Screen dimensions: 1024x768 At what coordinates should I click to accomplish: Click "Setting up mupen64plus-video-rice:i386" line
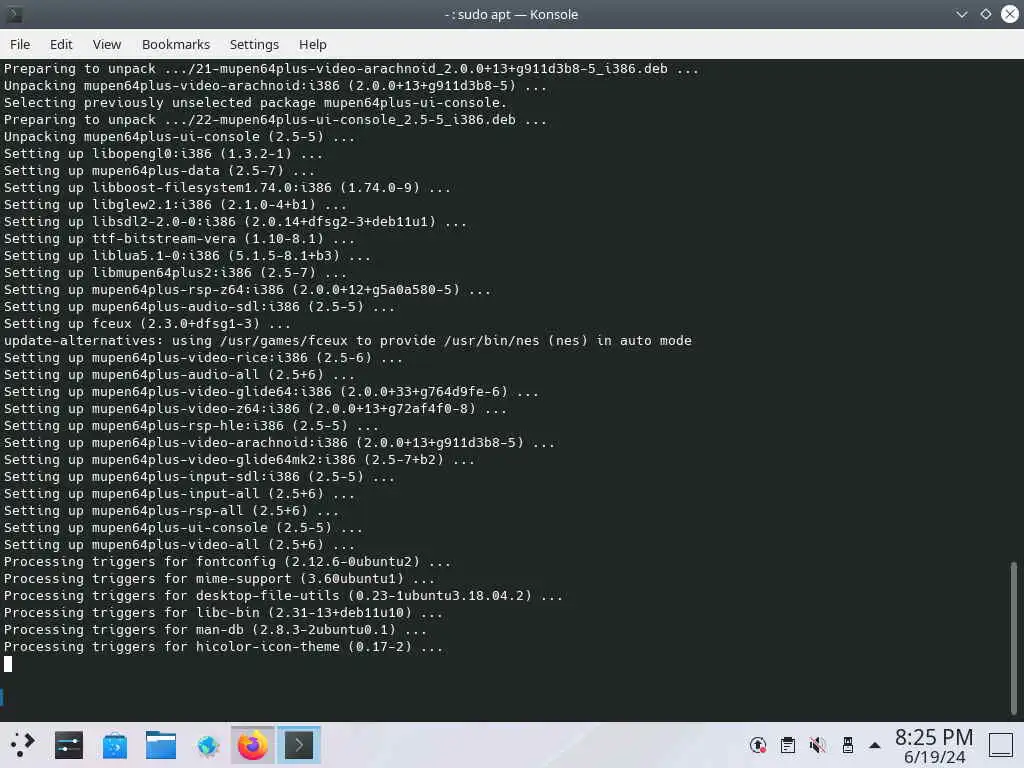(203, 357)
